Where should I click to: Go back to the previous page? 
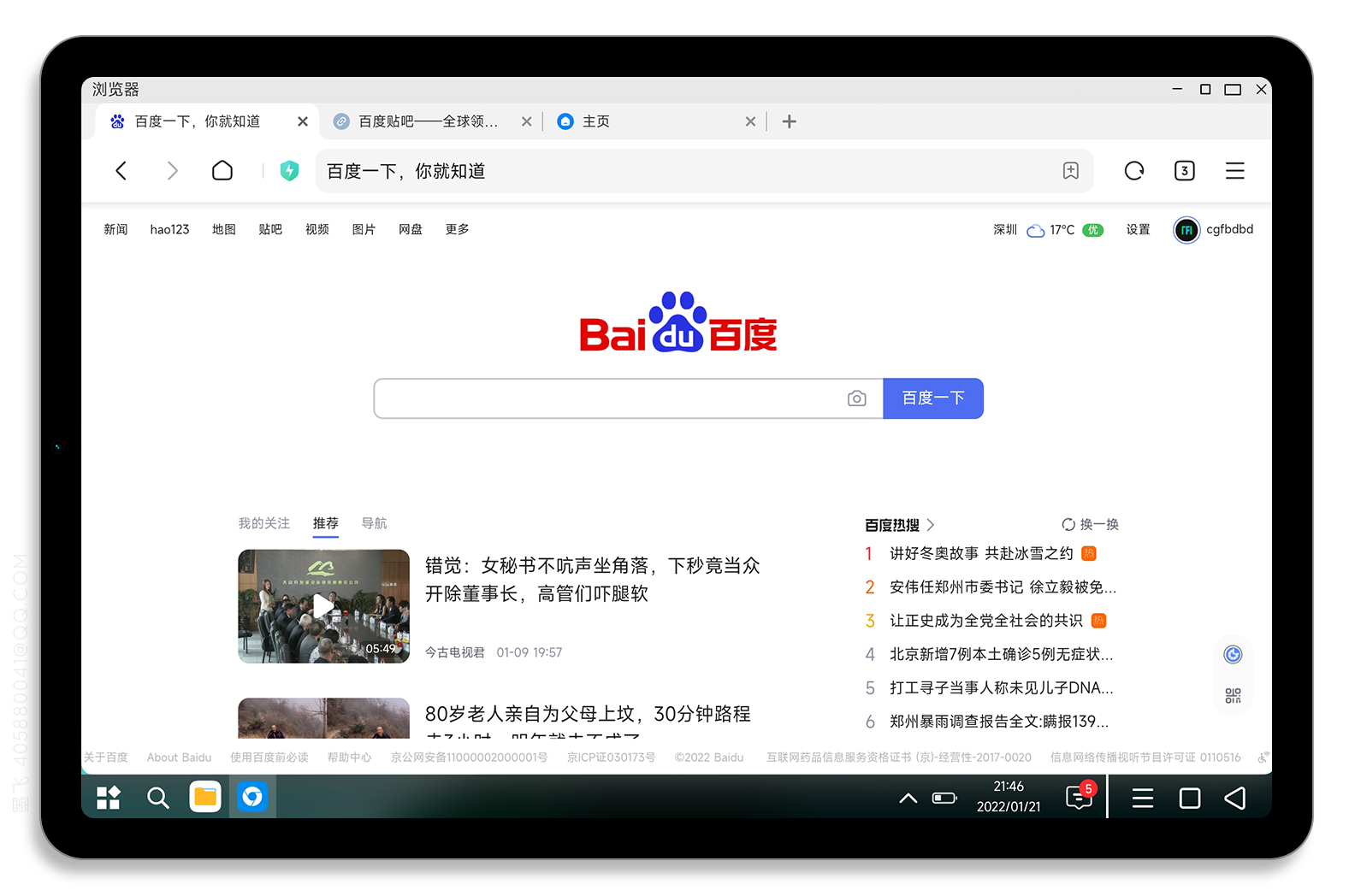coord(121,171)
